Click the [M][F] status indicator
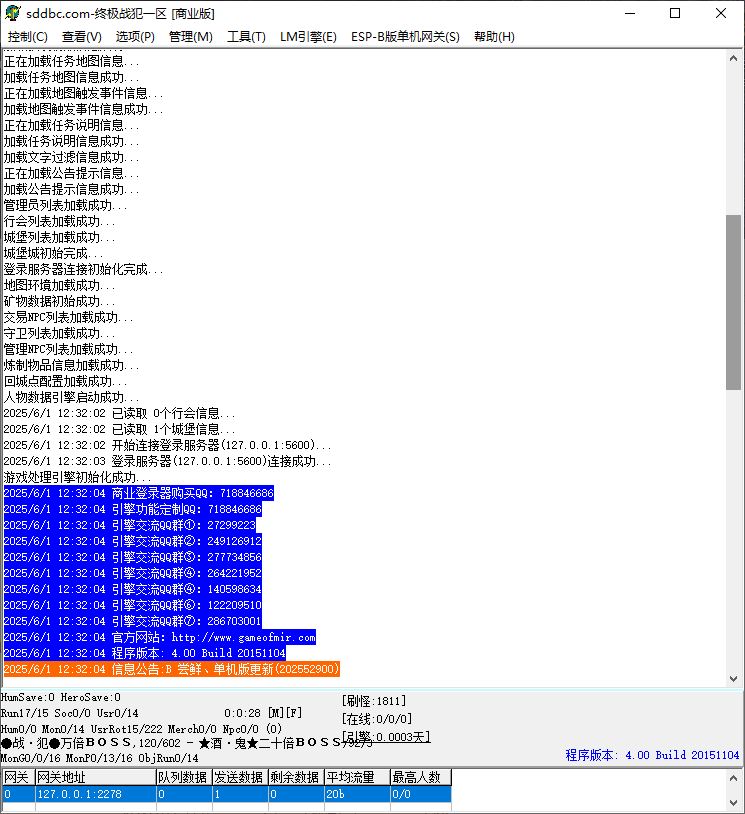The image size is (745, 814). 285,713
